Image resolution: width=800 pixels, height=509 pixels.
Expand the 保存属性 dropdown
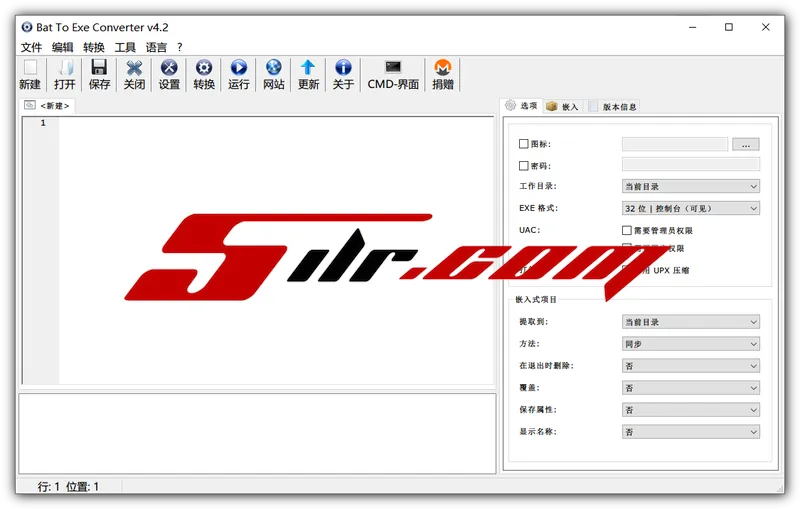[x=691, y=410]
